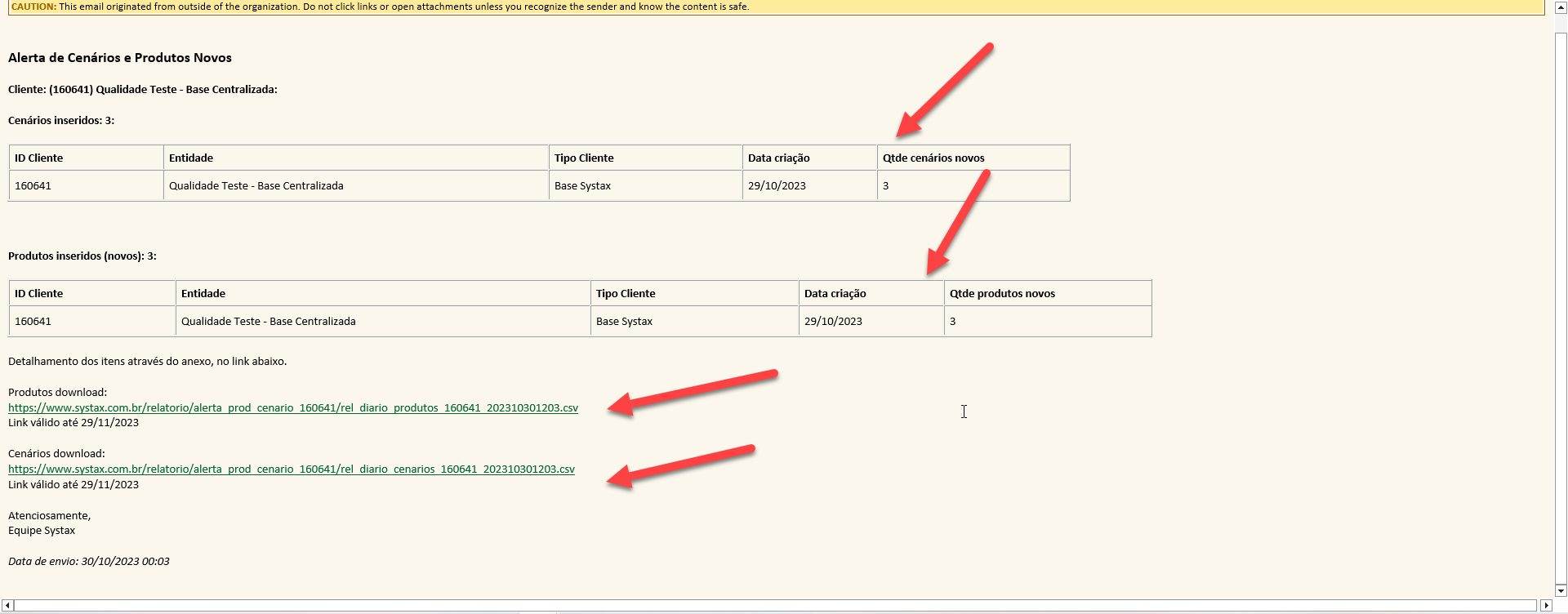The width and height of the screenshot is (1568, 614).
Task: Click the vertical scrollbar up arrow
Action: [x=1561, y=7]
